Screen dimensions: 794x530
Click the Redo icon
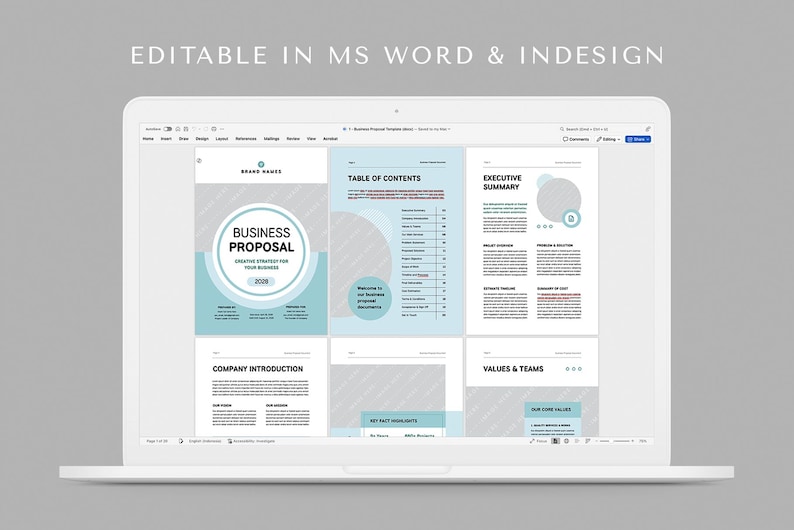(x=206, y=129)
